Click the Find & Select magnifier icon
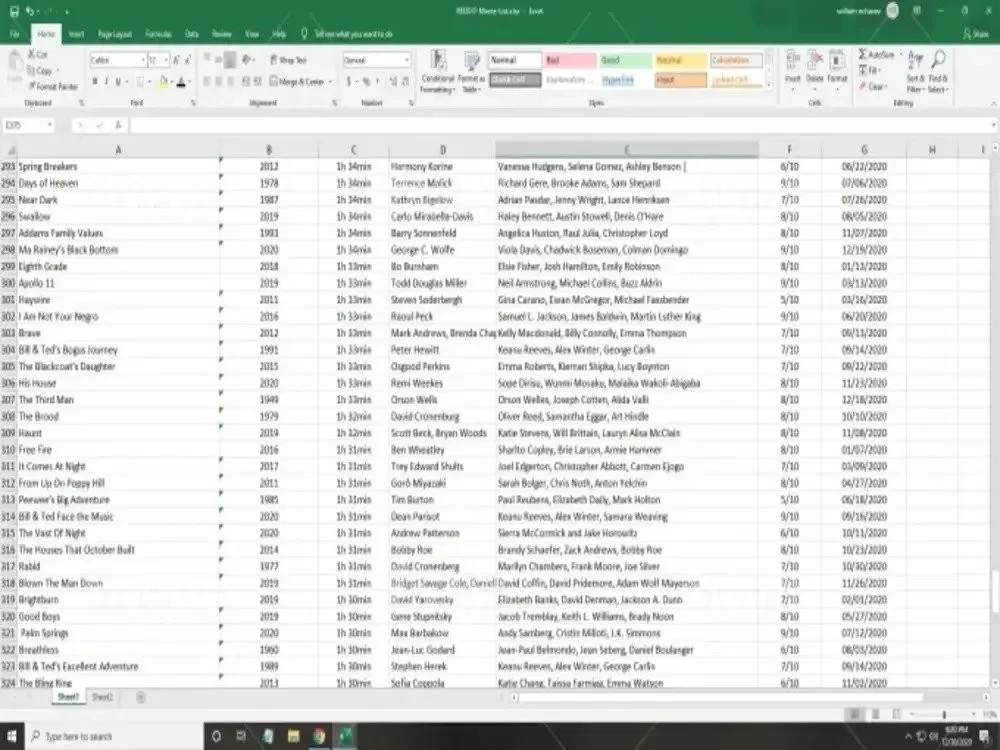The image size is (1000, 750). (x=938, y=57)
